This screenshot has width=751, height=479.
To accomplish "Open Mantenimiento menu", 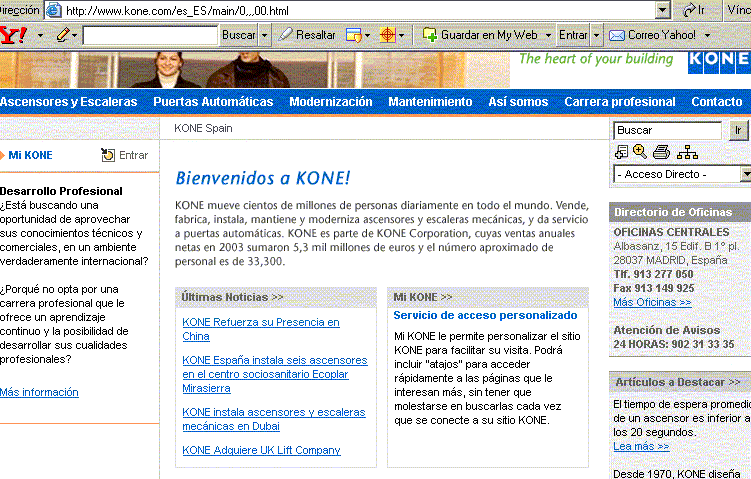I will [430, 102].
